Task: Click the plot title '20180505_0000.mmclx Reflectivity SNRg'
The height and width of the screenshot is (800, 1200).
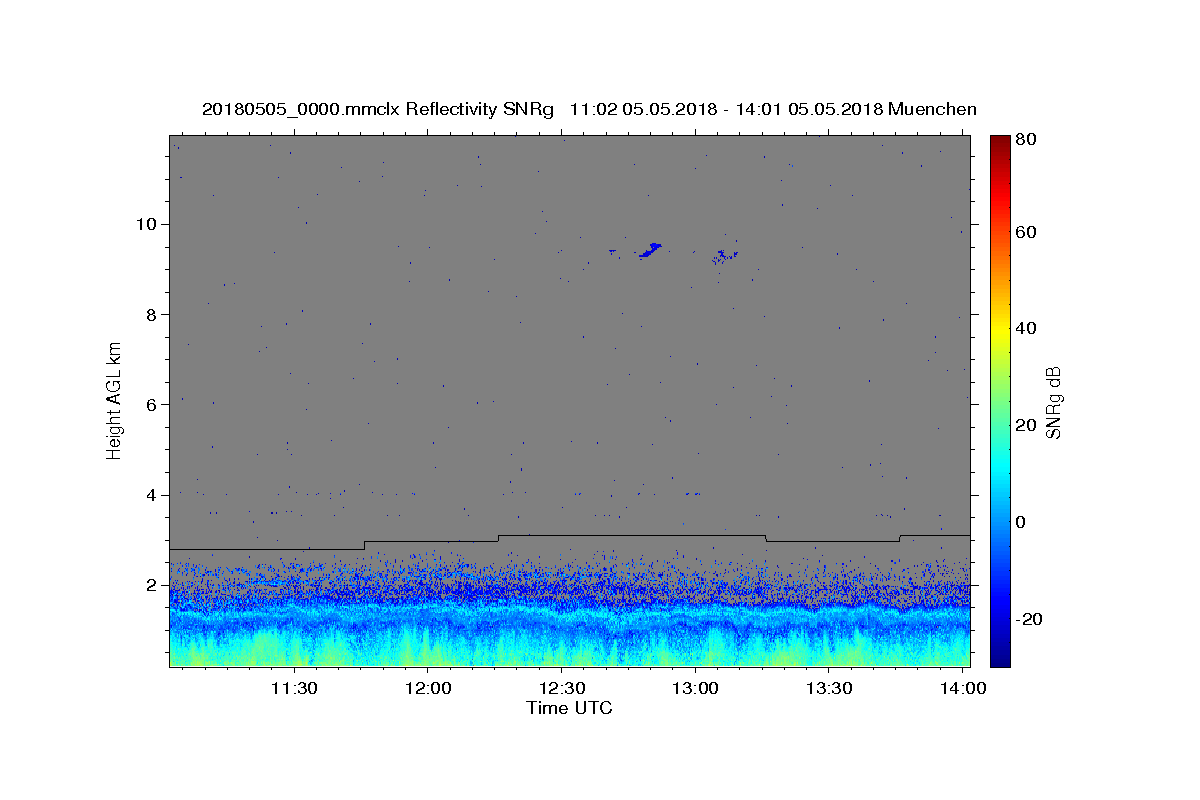Action: point(378,109)
